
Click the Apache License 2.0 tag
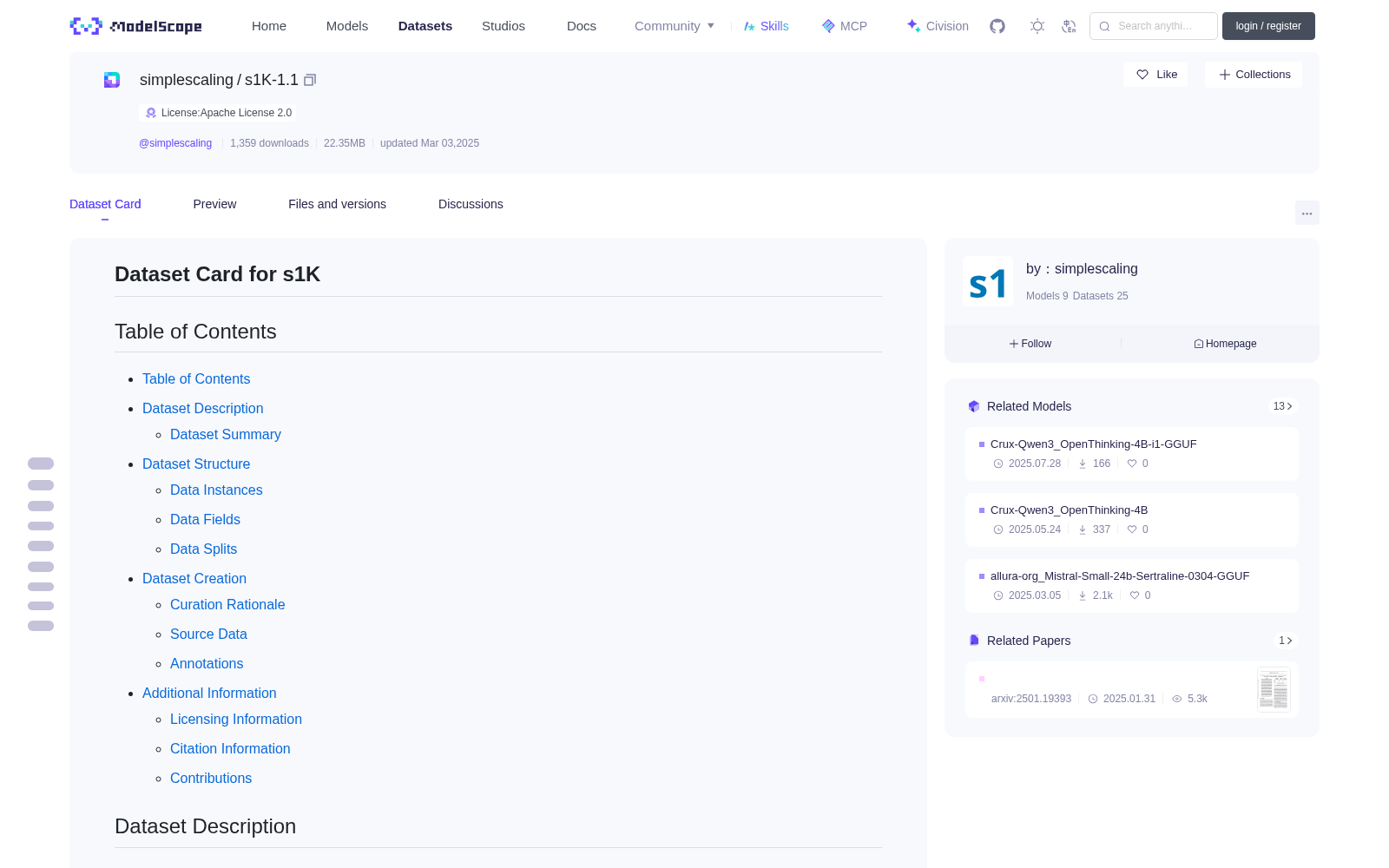point(217,113)
